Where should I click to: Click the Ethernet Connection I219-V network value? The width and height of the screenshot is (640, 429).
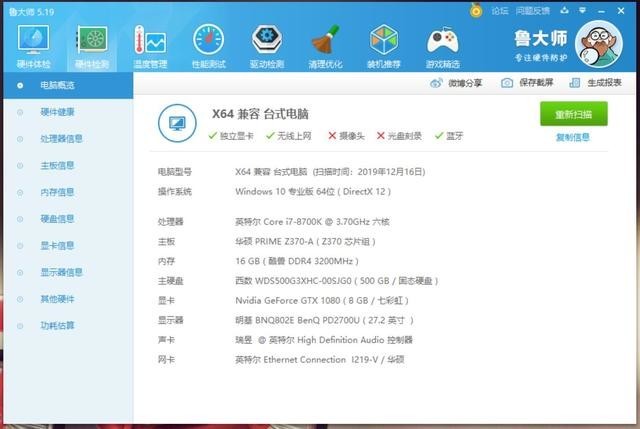pyautogui.click(x=320, y=360)
